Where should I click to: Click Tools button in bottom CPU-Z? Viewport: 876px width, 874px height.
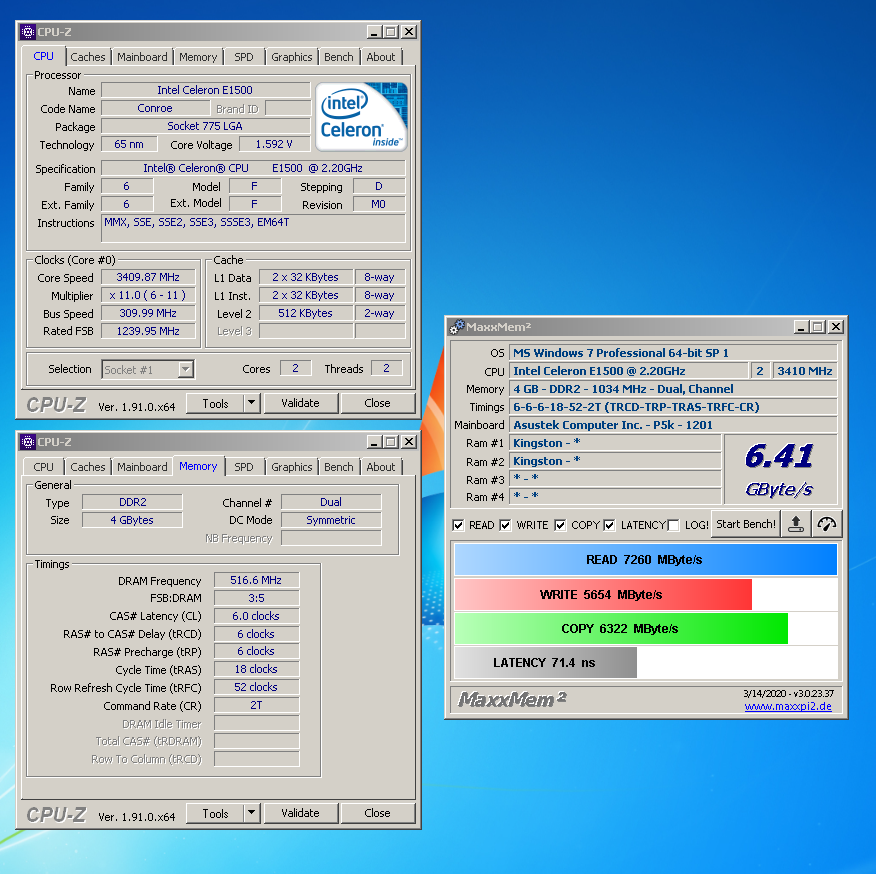215,813
